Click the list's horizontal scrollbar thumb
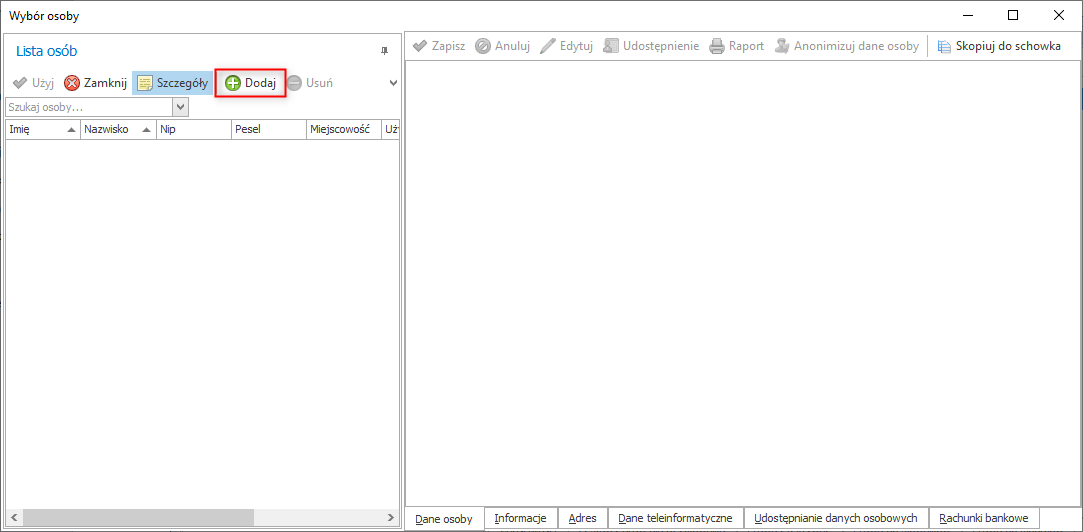 (x=138, y=517)
